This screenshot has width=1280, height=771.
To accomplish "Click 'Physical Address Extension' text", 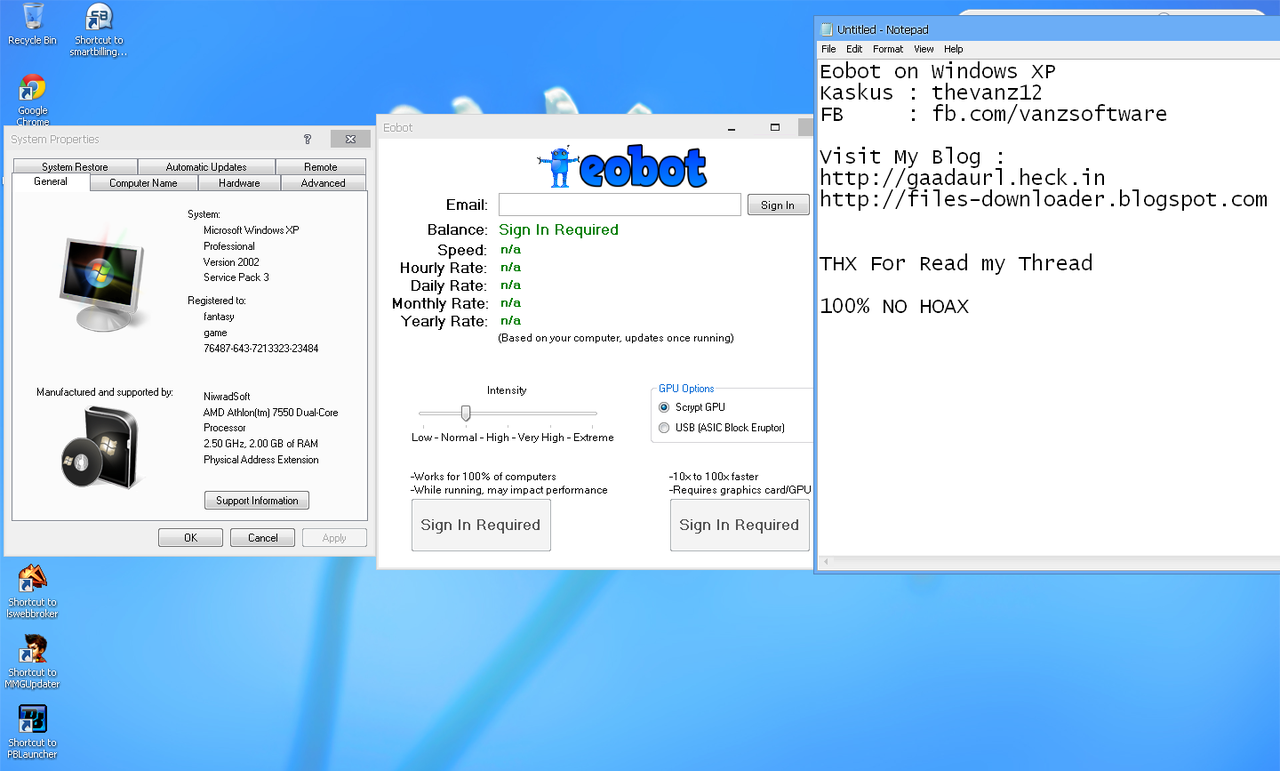I will 261,460.
